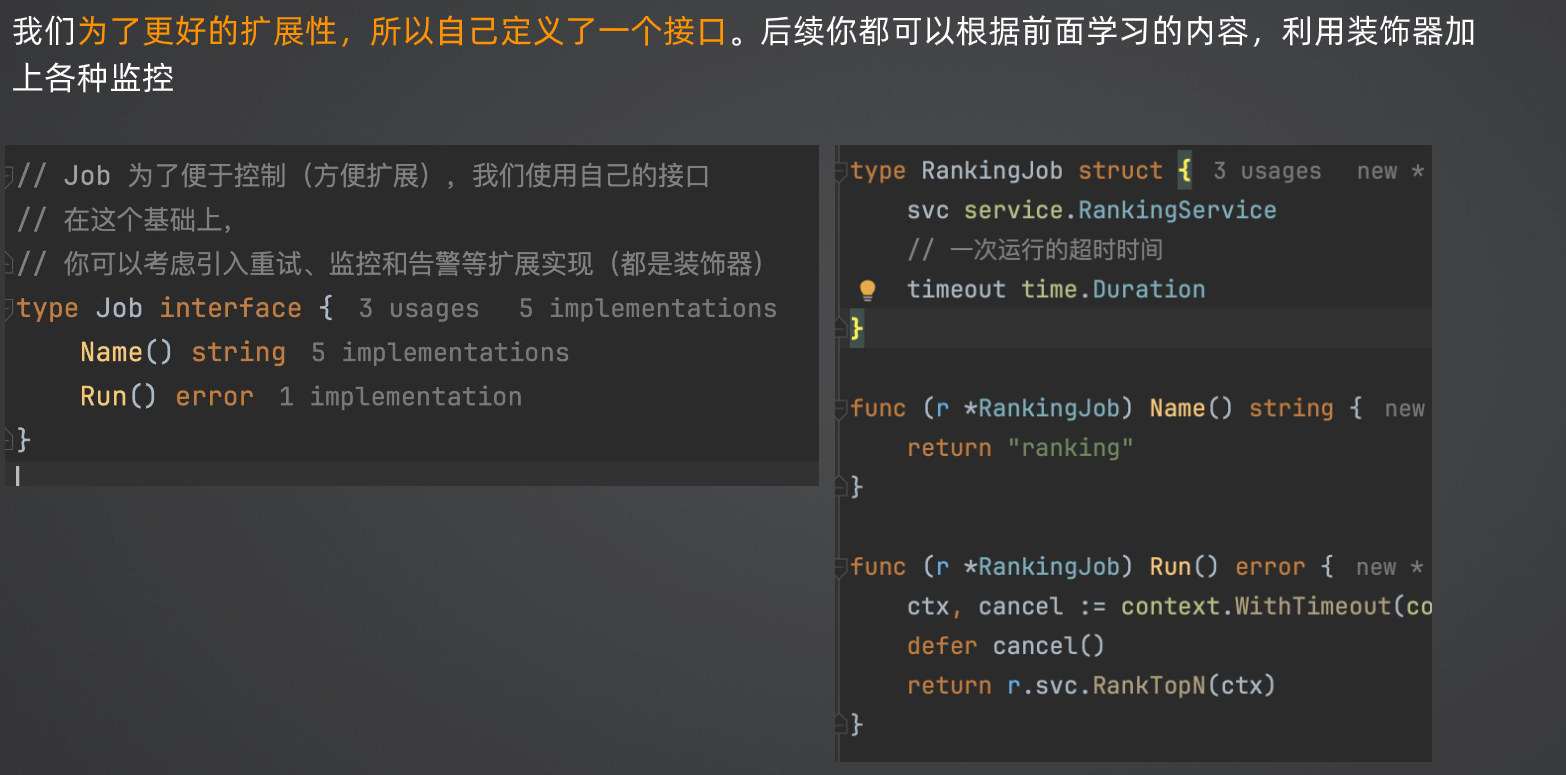Click fold end marker after return r.svc.RankTopN(ctx)
Image resolution: width=1566 pixels, height=775 pixels.
[842, 723]
